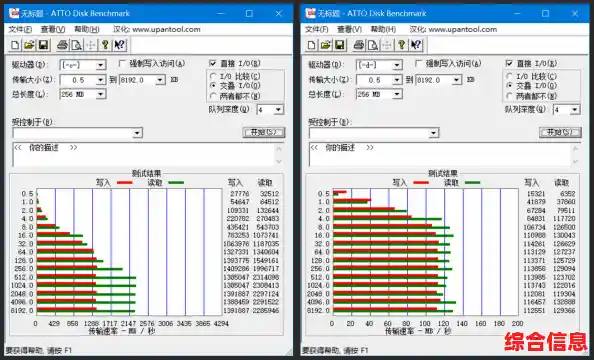Click read value 129366 in right 8192.0 row
Screen dimensions: 594x360
tap(564, 310)
